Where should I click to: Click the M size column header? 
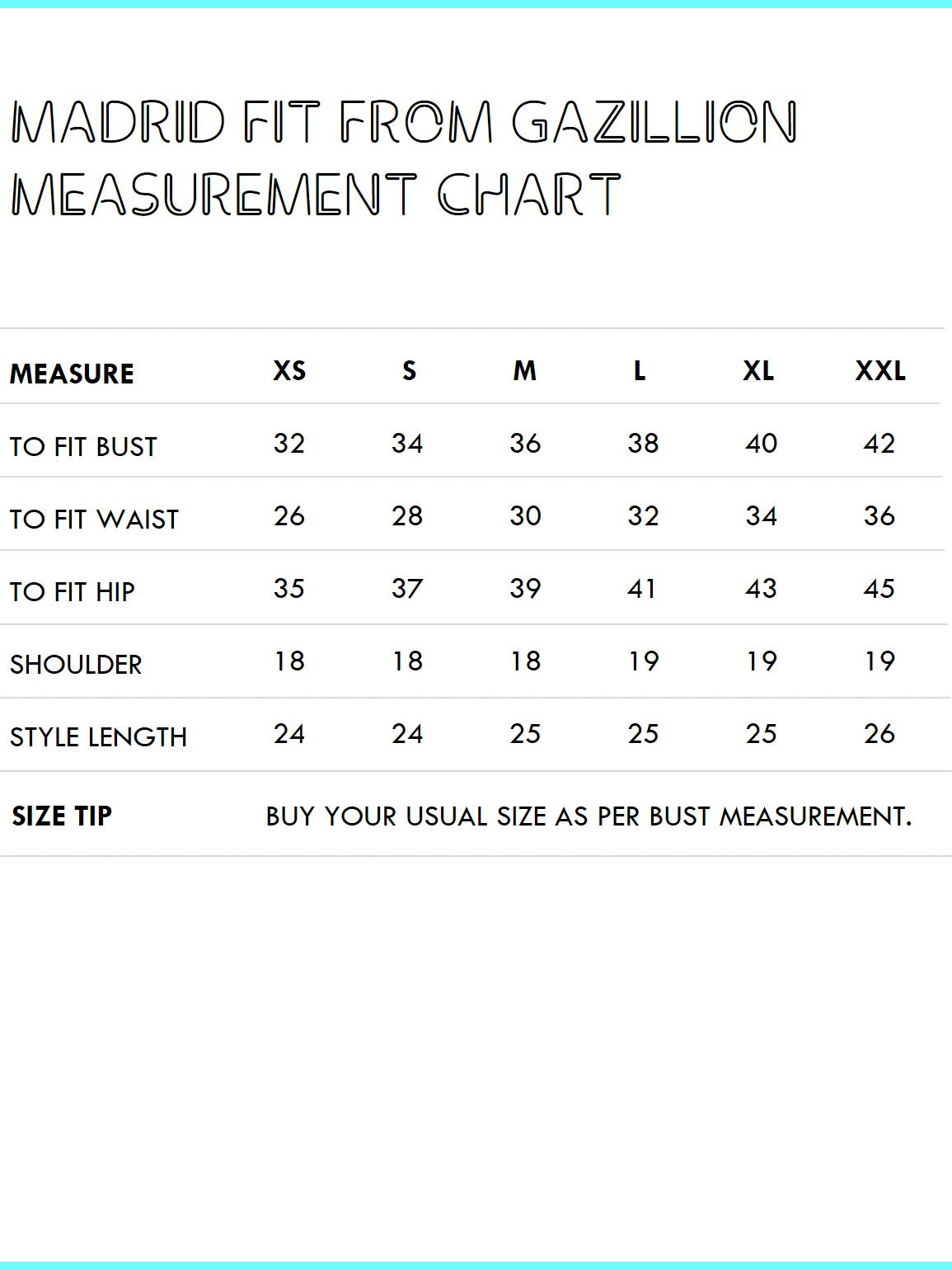(x=524, y=371)
